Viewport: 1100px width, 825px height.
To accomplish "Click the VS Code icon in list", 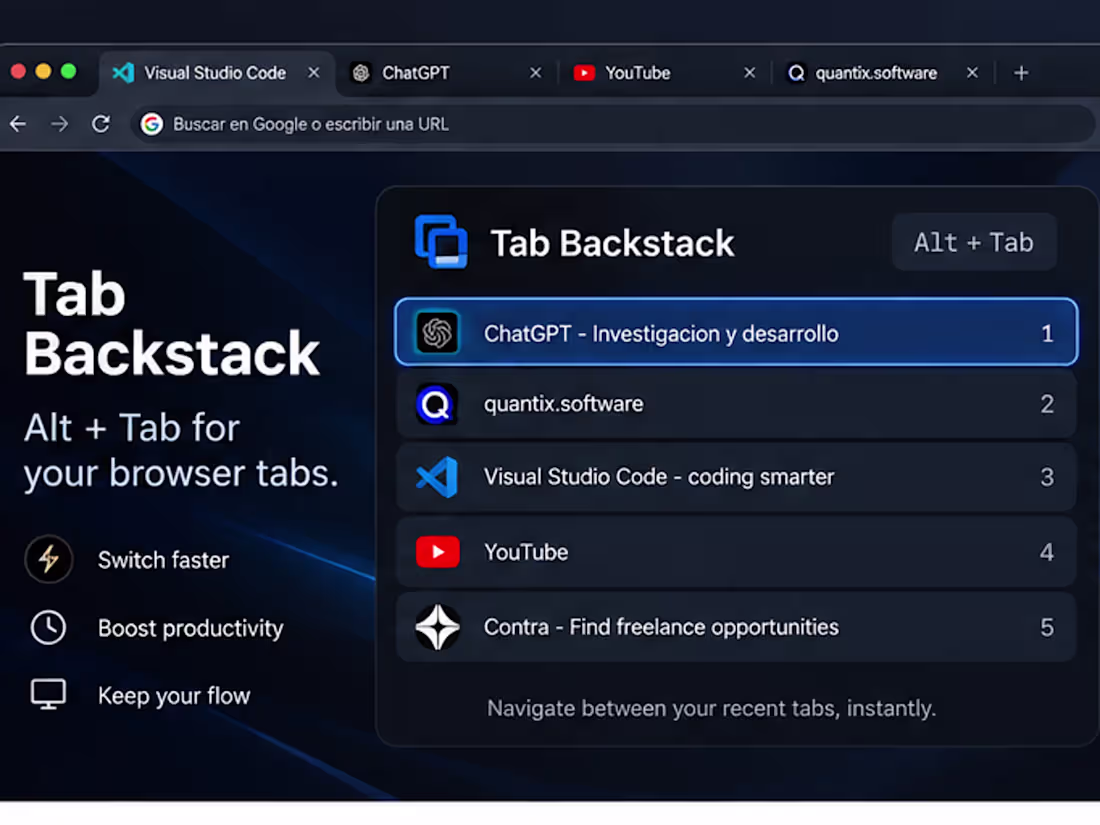I will 437,477.
